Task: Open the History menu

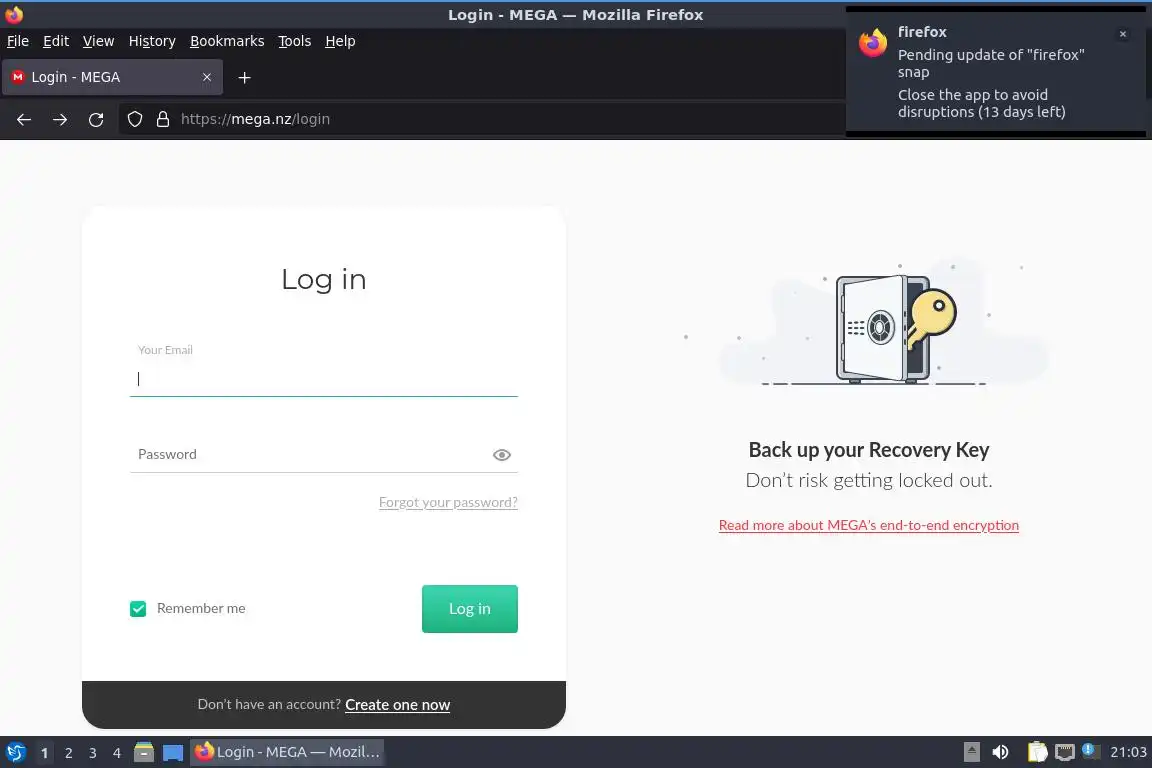Action: [x=152, y=41]
